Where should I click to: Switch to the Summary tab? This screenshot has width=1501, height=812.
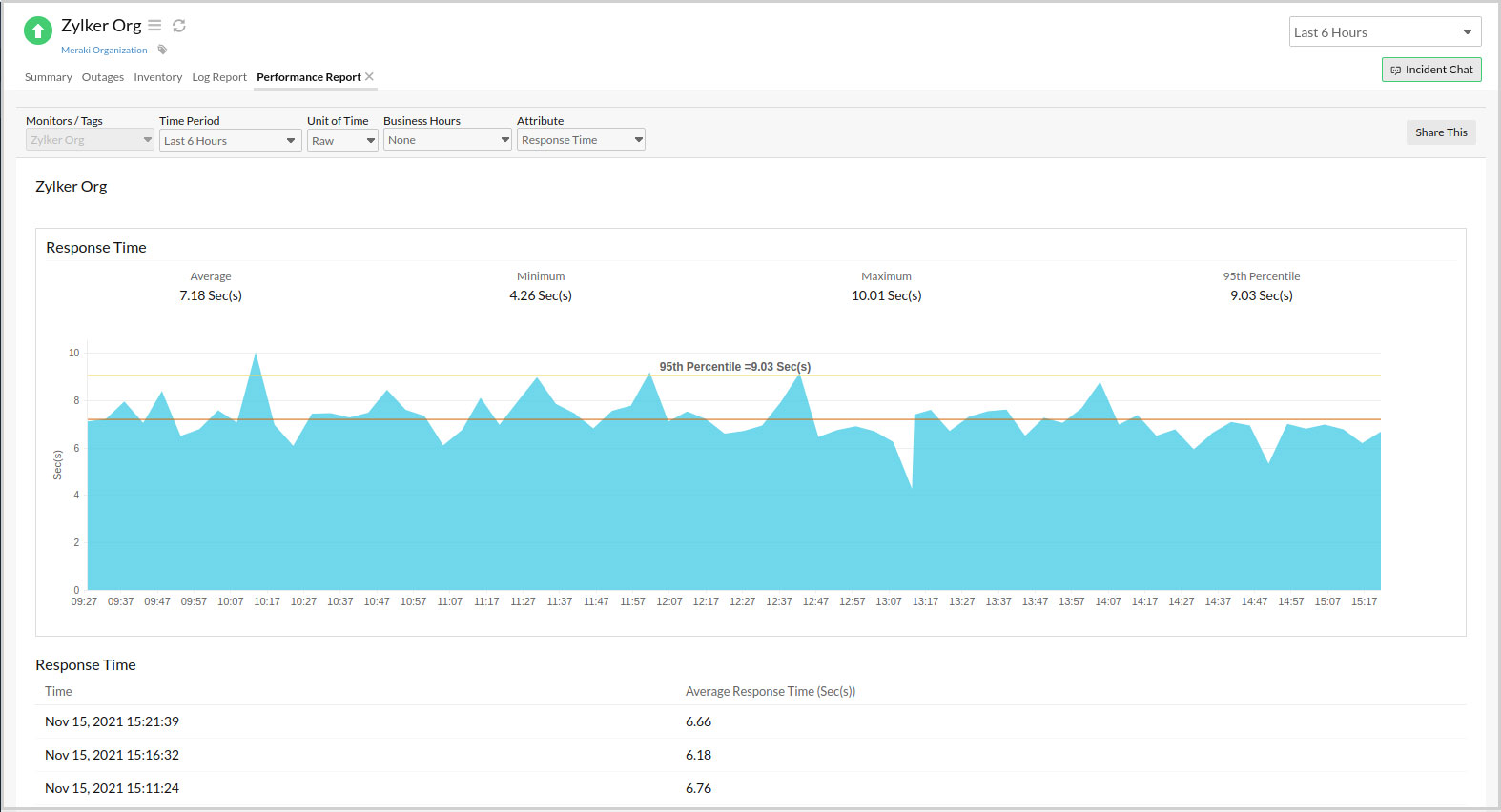point(48,77)
